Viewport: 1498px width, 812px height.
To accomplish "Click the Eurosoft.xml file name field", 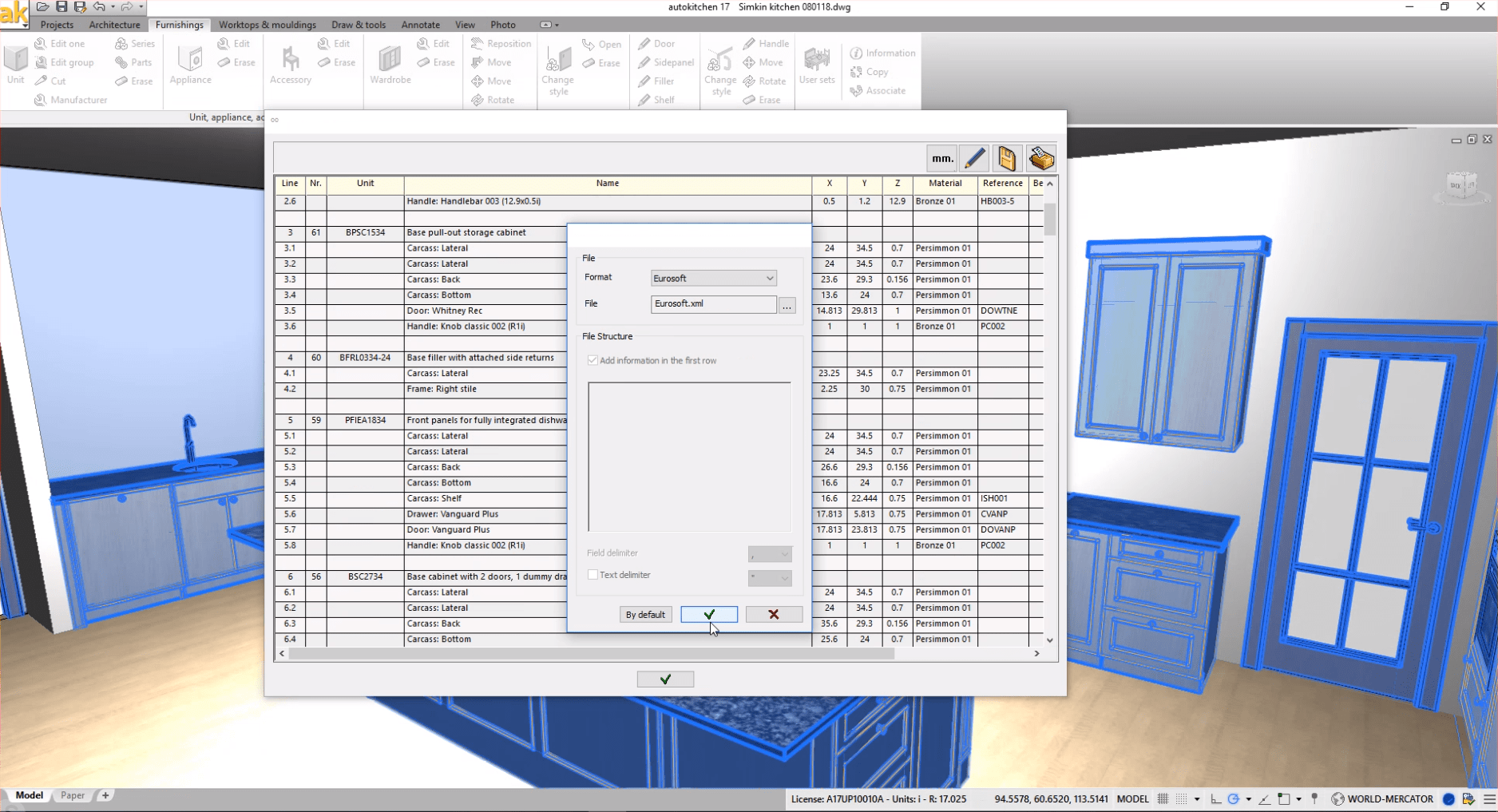I will (712, 304).
